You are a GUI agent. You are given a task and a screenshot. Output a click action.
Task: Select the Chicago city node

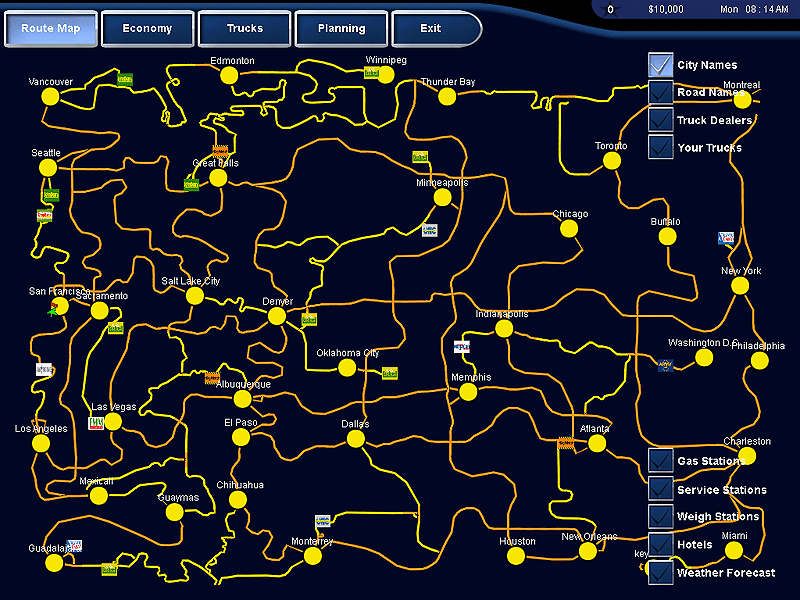(x=569, y=228)
